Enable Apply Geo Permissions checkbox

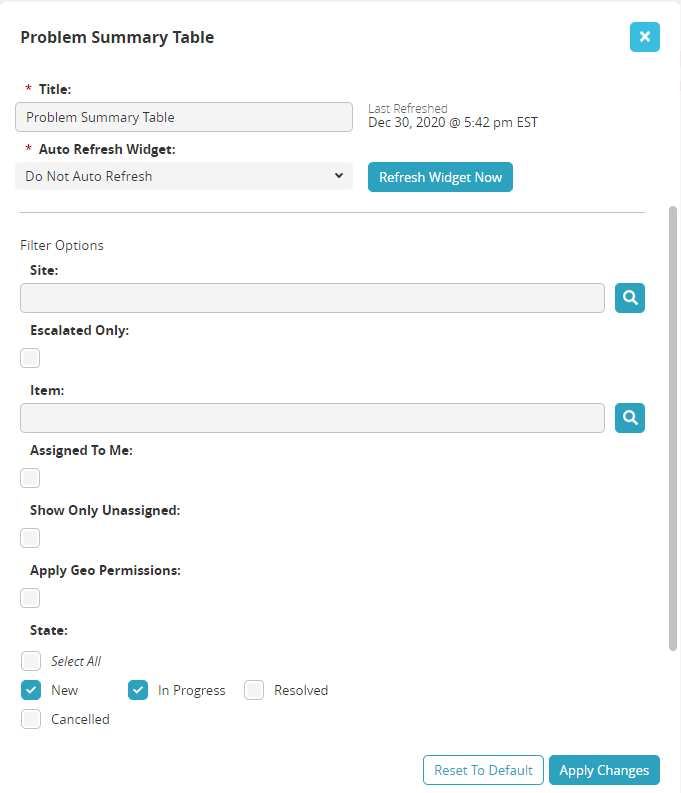pos(31,598)
